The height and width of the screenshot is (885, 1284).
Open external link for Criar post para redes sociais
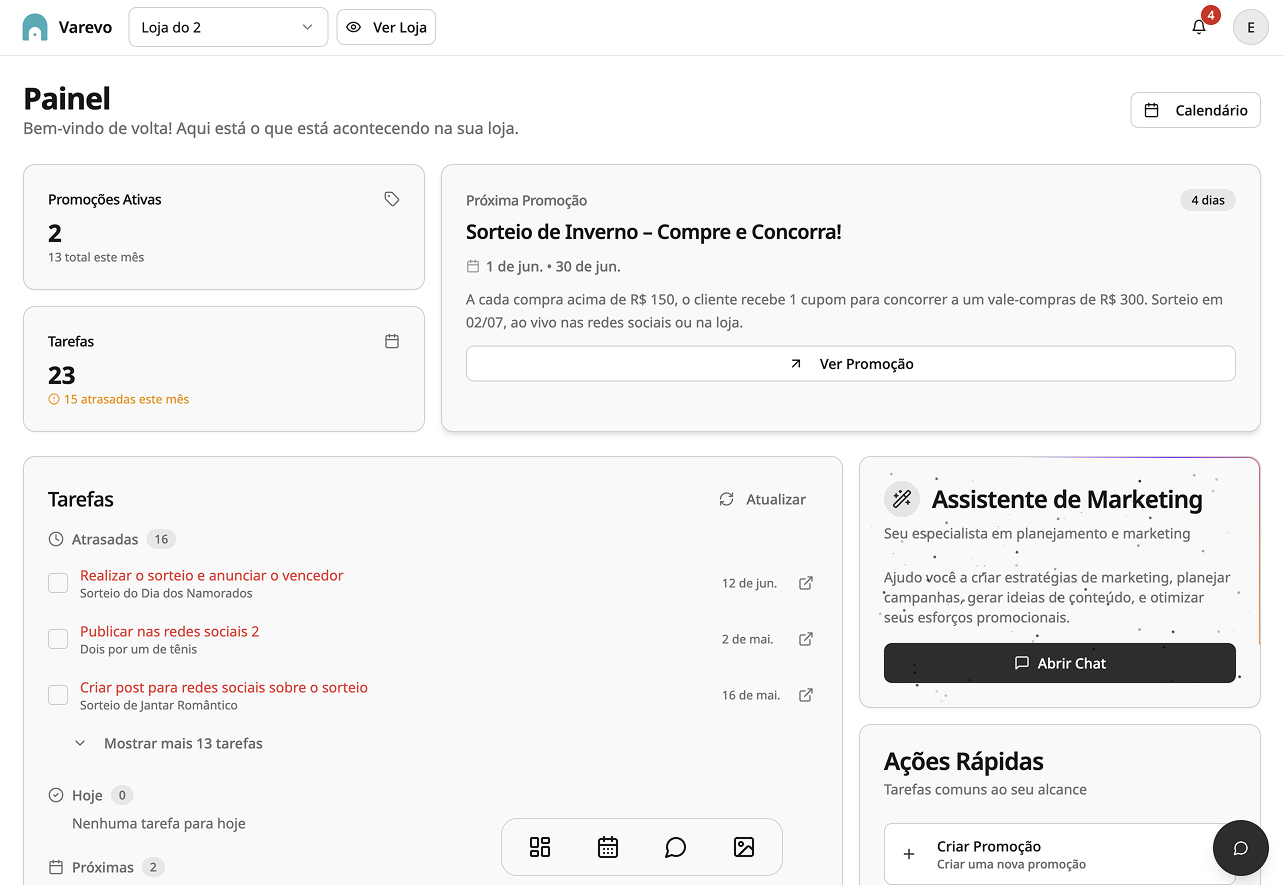pos(806,695)
